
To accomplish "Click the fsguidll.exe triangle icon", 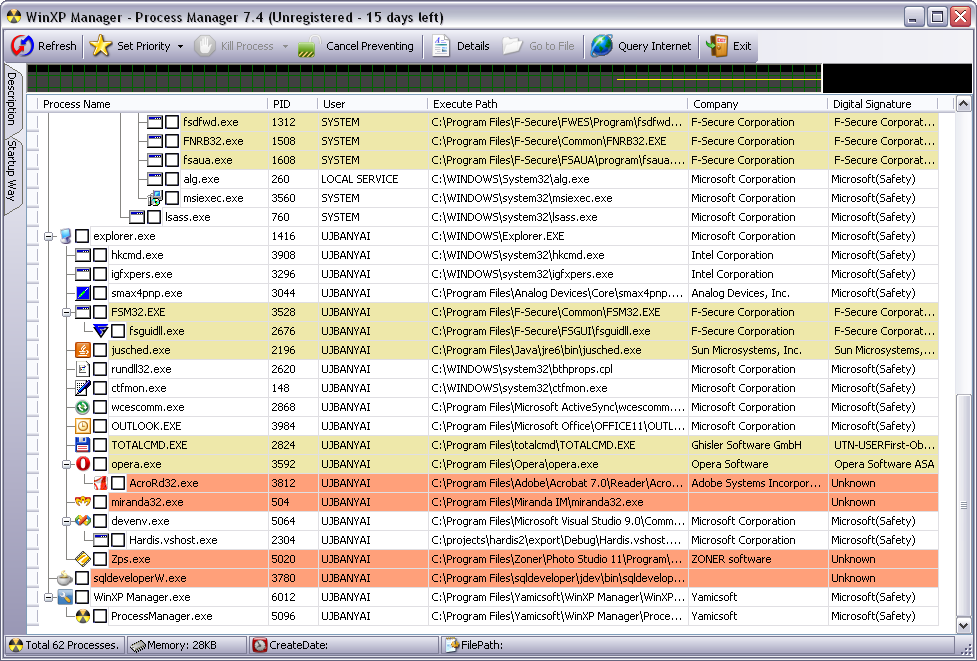I will [100, 331].
